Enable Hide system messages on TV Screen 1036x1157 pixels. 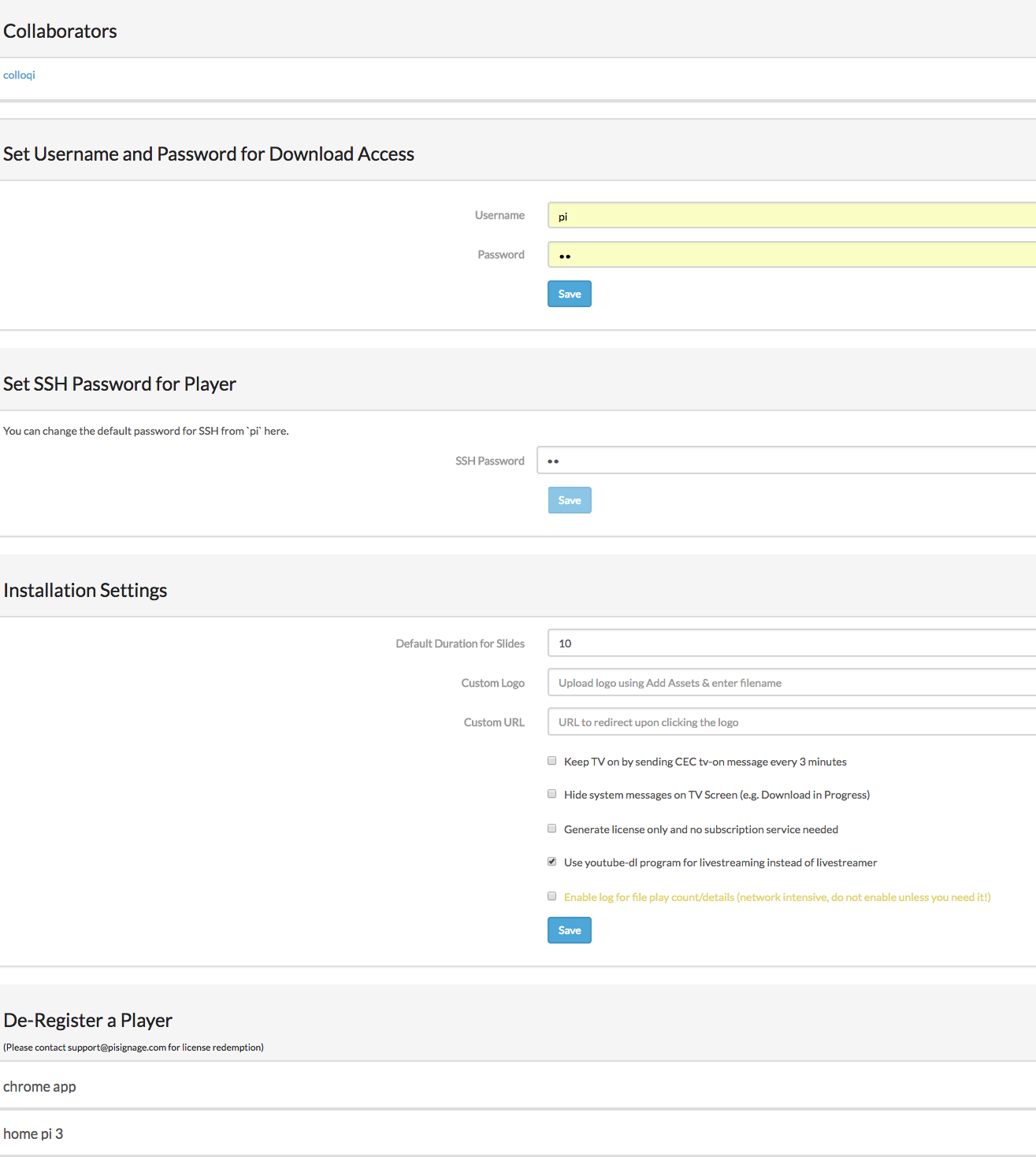(552, 794)
